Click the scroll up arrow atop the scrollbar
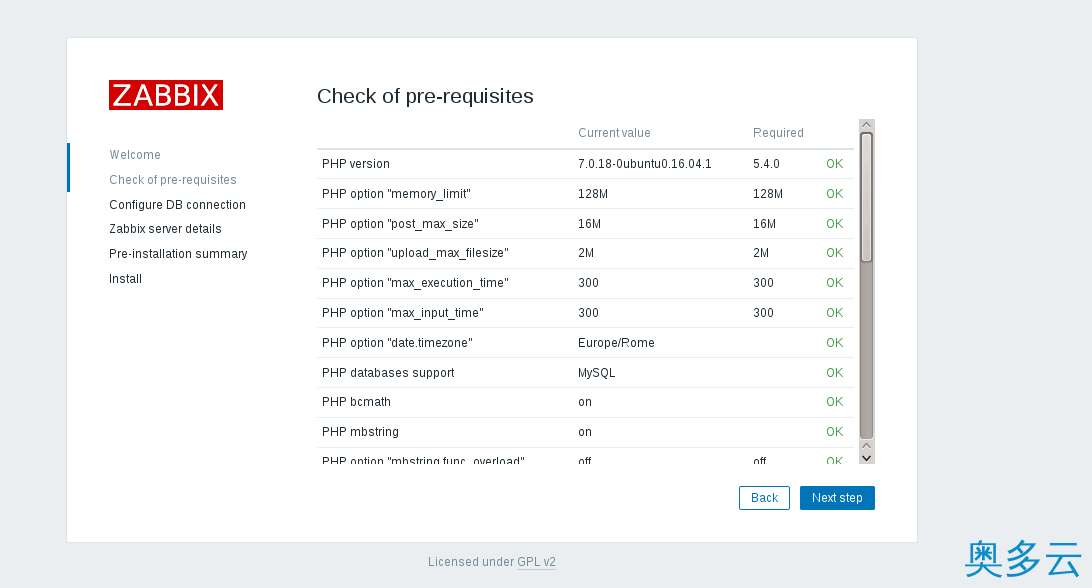 866,125
